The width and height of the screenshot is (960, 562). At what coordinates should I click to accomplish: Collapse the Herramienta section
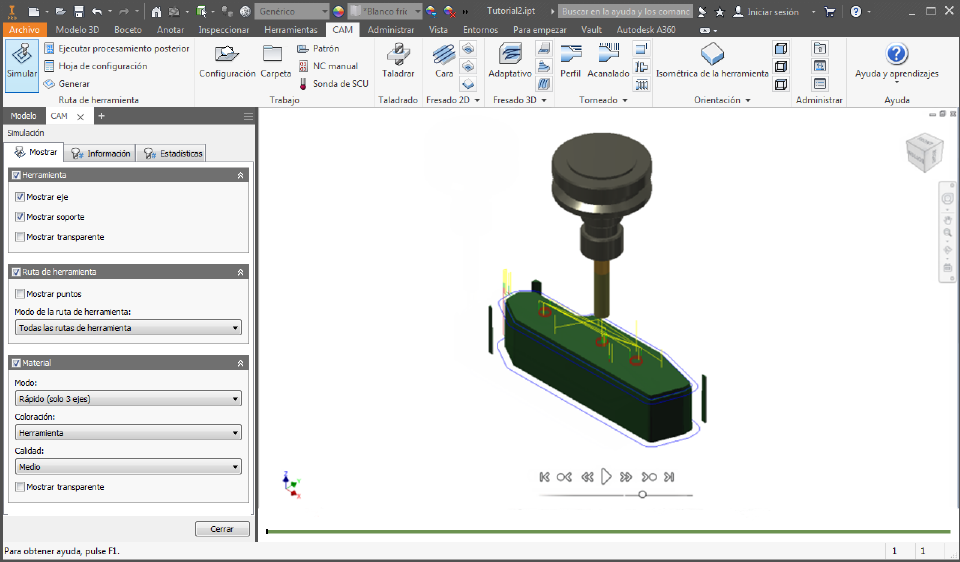coord(241,175)
